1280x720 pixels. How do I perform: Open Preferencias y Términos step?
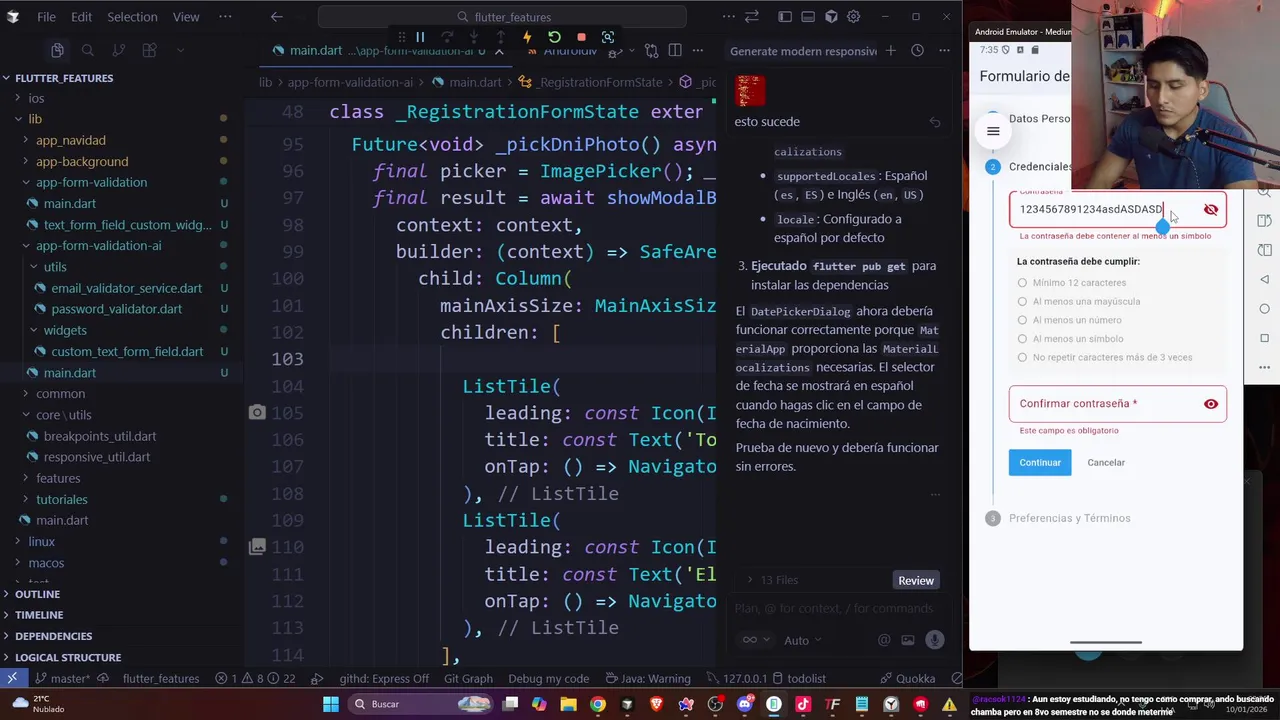coord(1069,518)
